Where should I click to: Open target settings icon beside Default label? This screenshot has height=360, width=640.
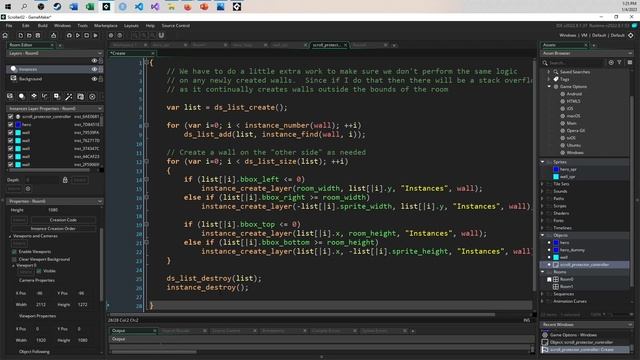[x=631, y=36]
